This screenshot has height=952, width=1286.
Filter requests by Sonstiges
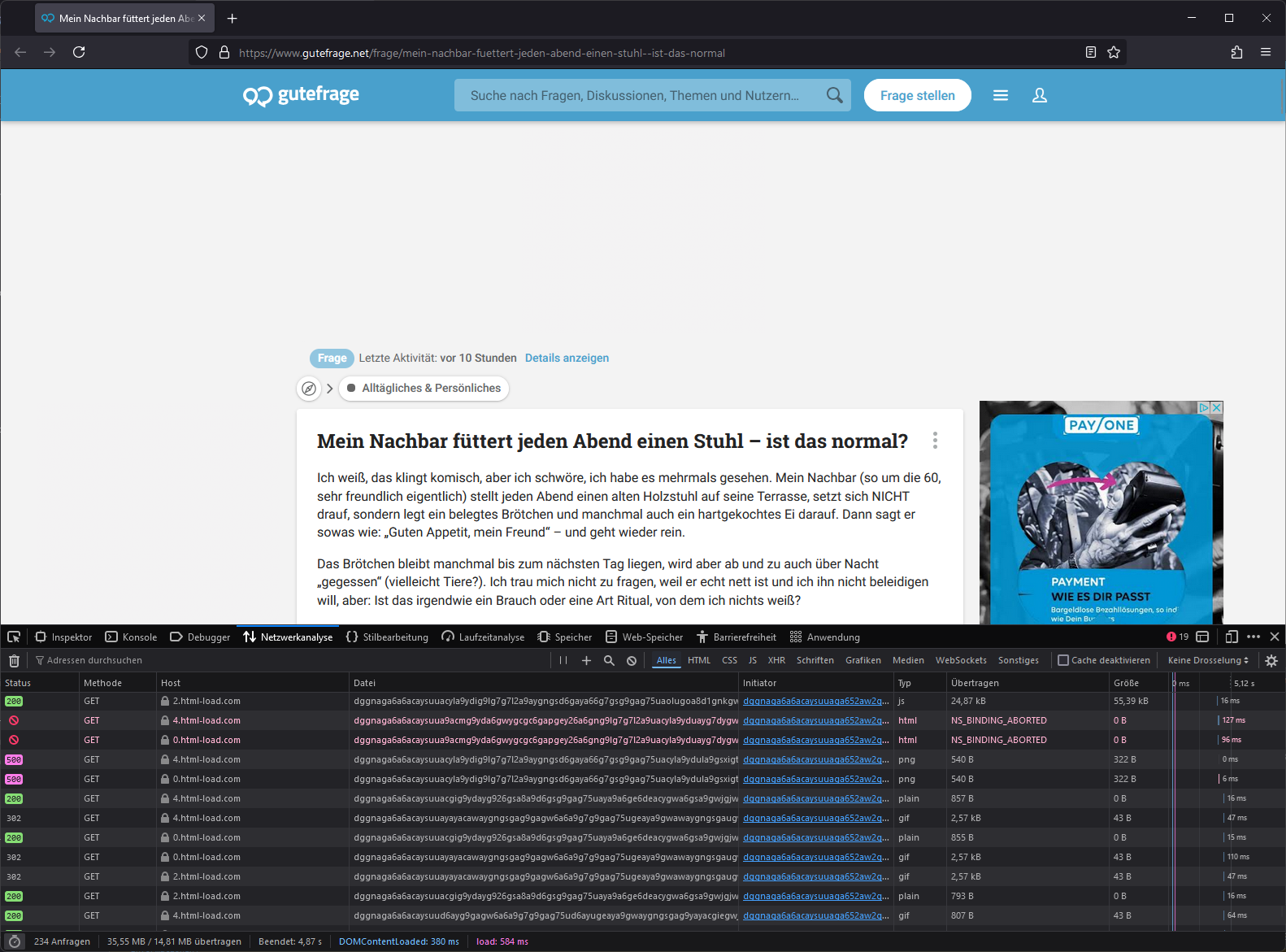(1019, 660)
